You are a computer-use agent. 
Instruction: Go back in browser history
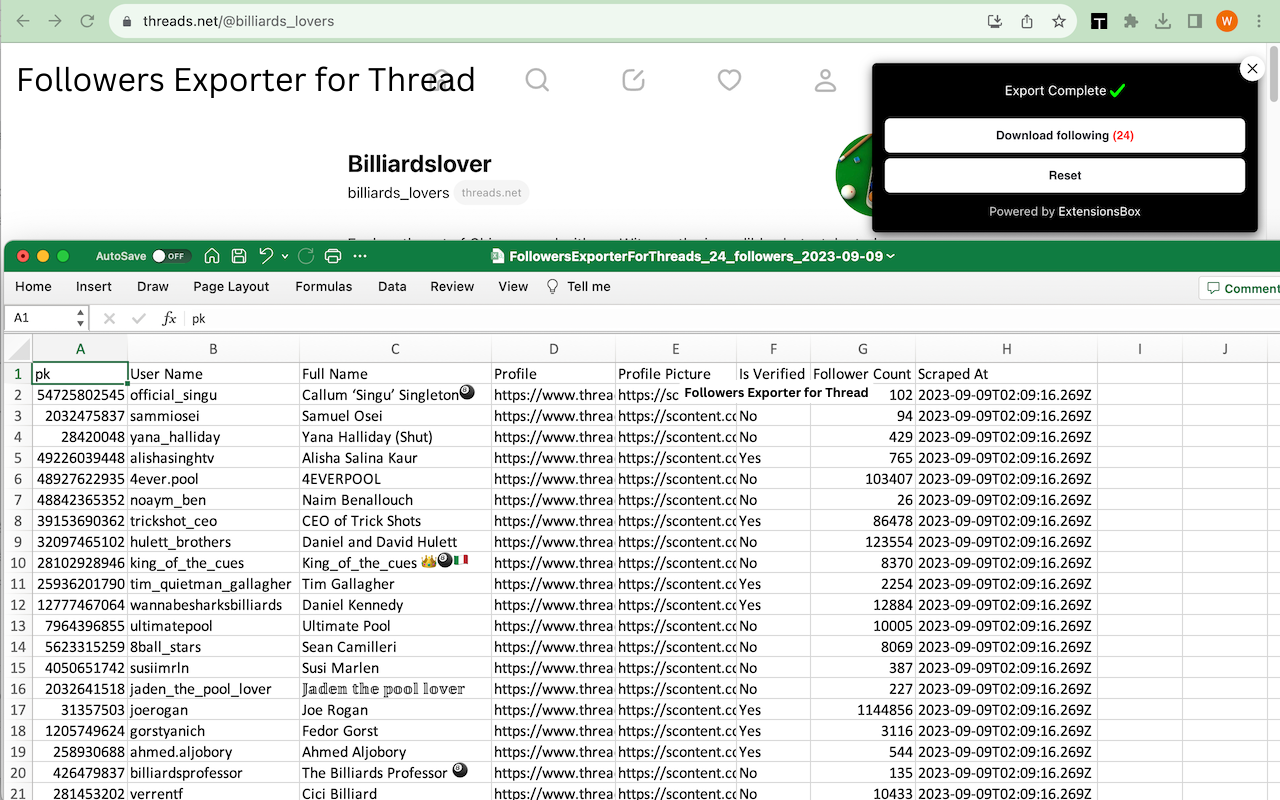23,21
